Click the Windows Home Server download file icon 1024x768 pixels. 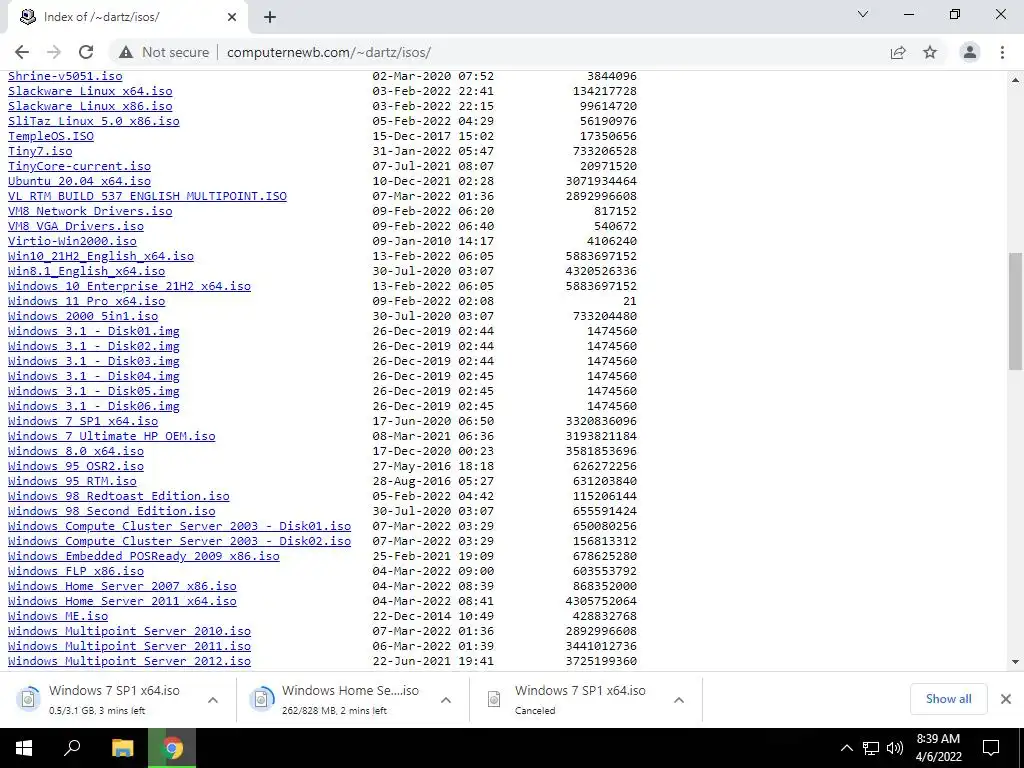pyautogui.click(x=261, y=699)
